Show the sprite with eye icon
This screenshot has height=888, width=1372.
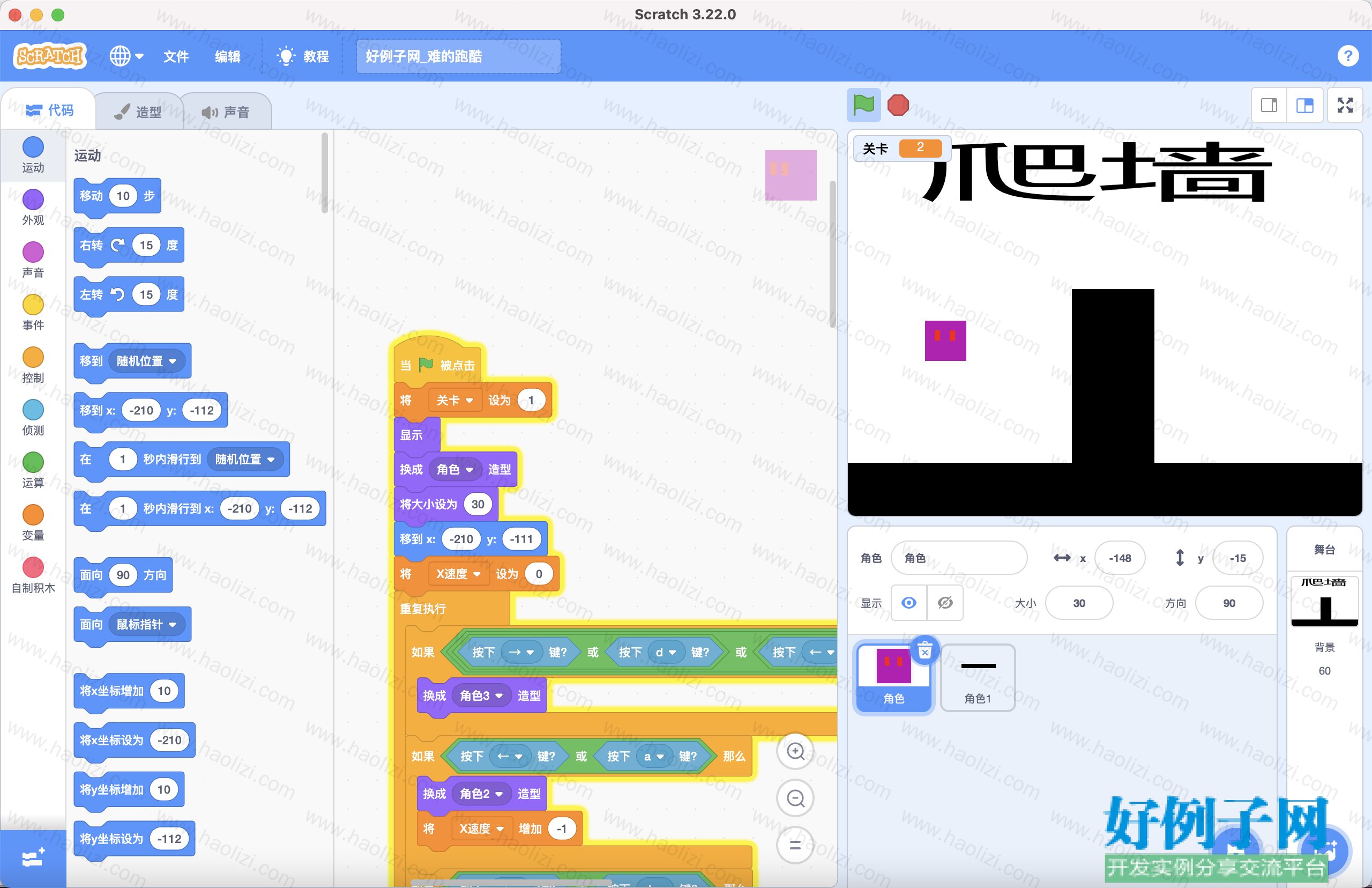pos(909,603)
